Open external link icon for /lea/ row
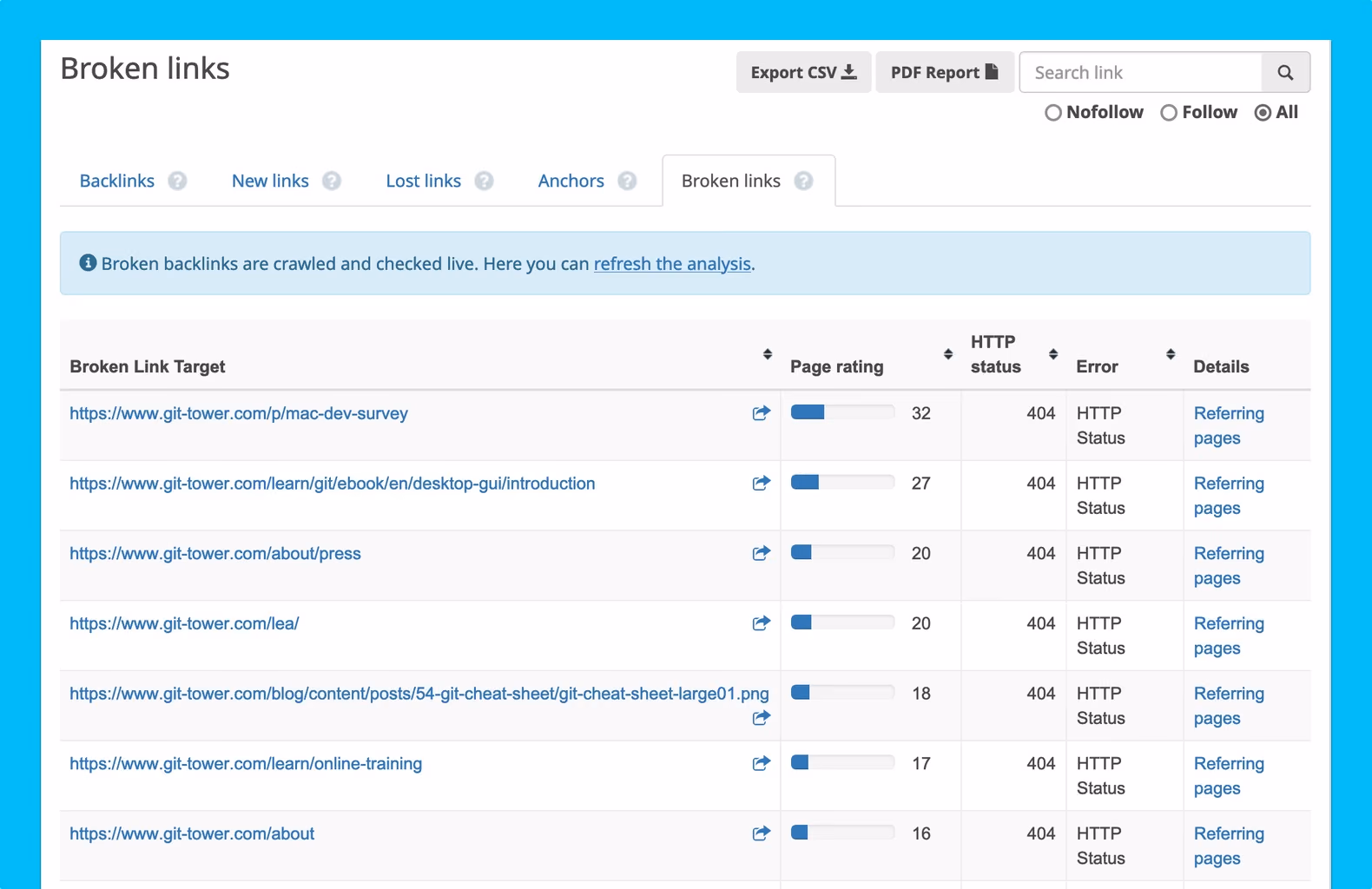 (x=762, y=623)
